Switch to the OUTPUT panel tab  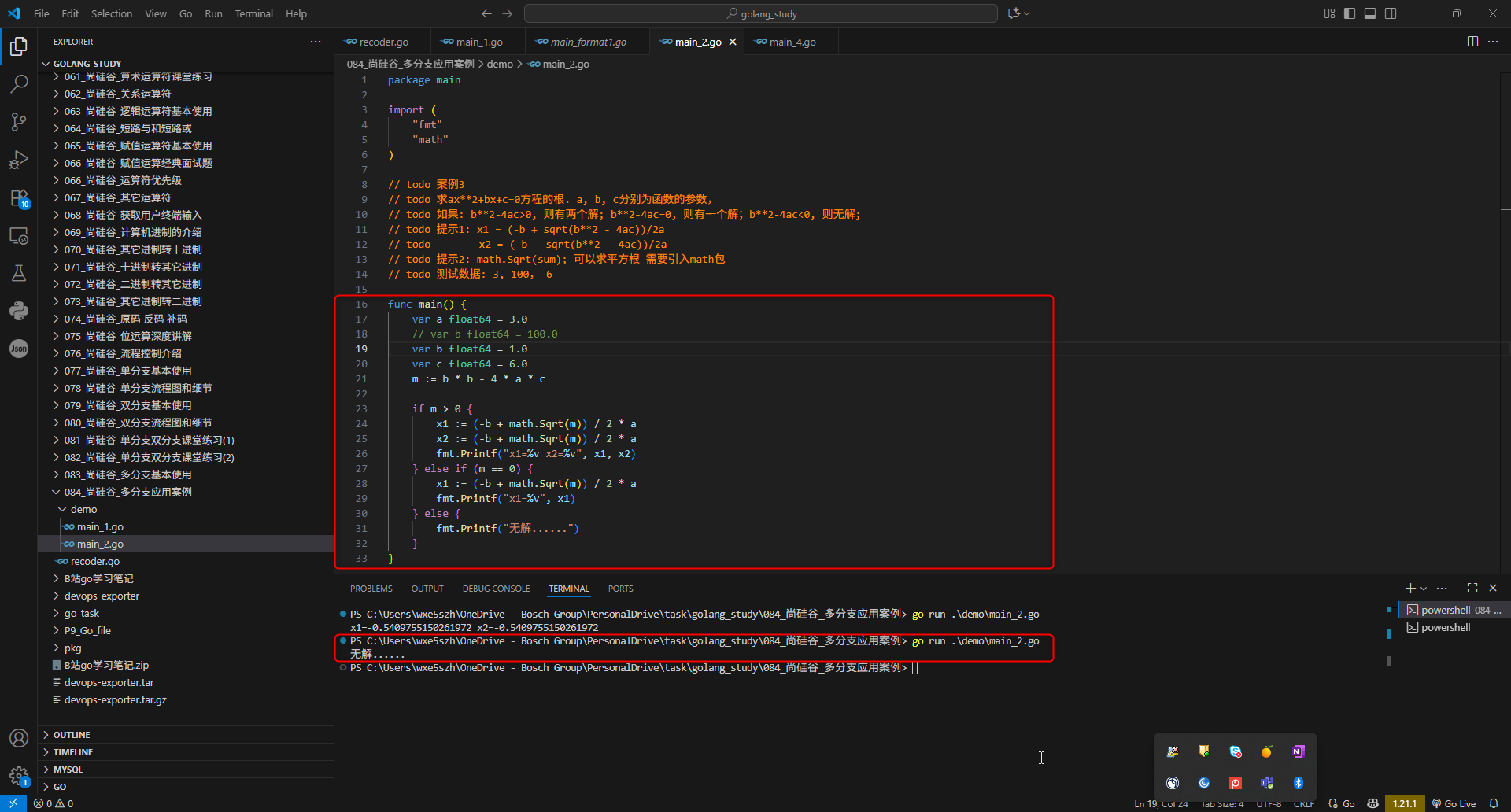[427, 589]
